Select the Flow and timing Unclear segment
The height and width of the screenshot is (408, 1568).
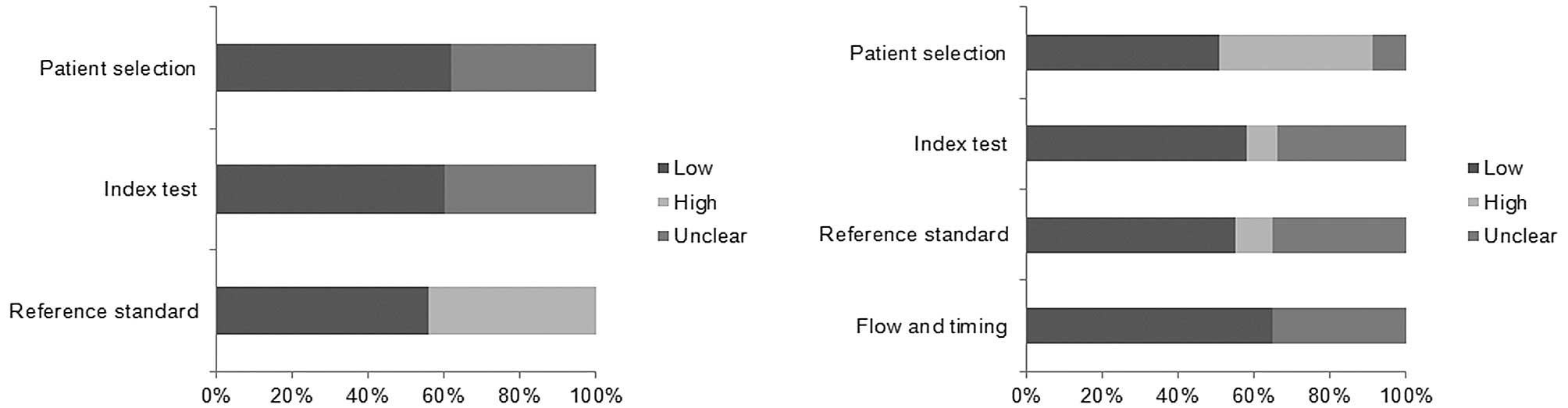coord(1338,325)
